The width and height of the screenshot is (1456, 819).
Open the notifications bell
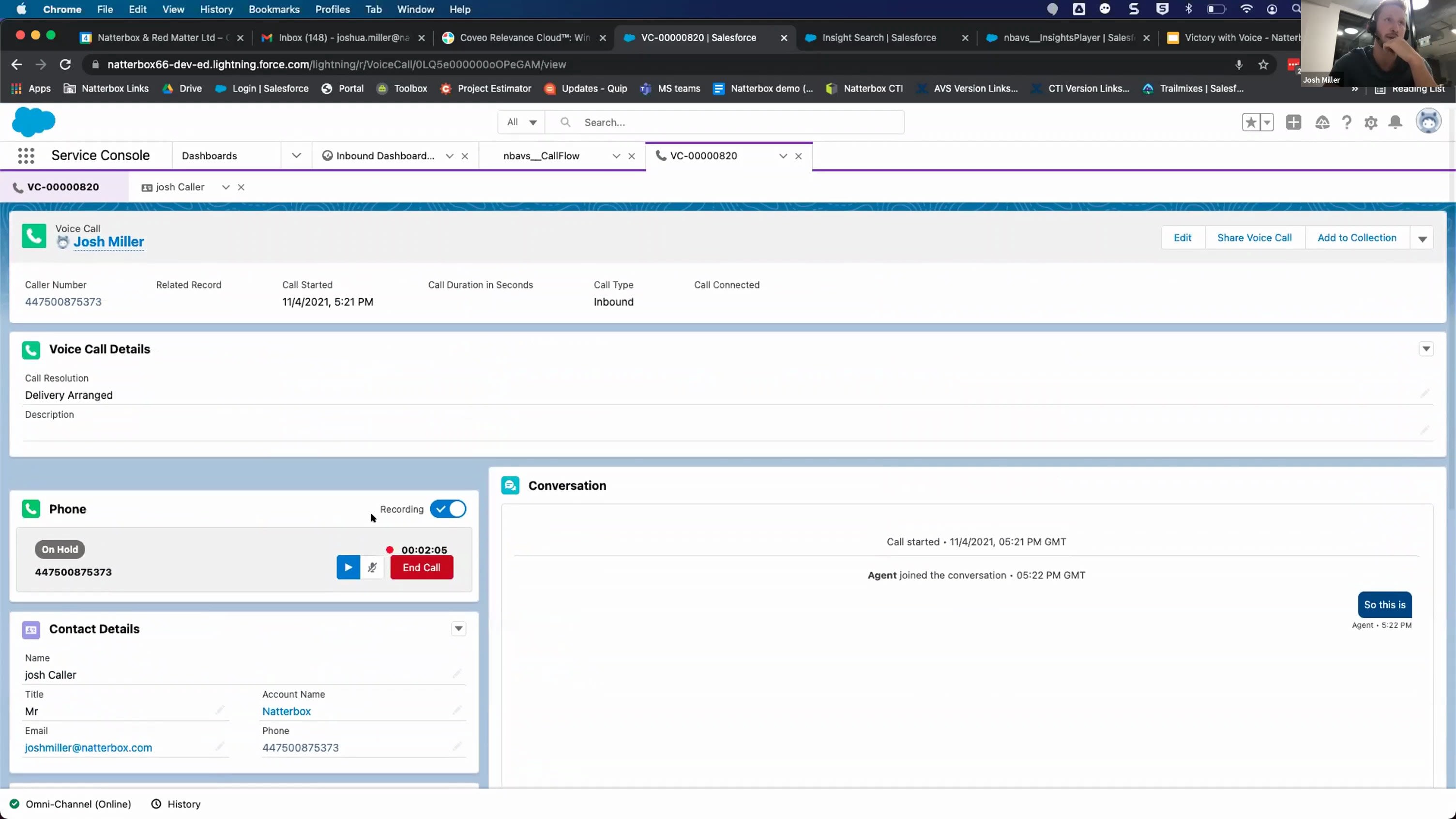tap(1395, 122)
